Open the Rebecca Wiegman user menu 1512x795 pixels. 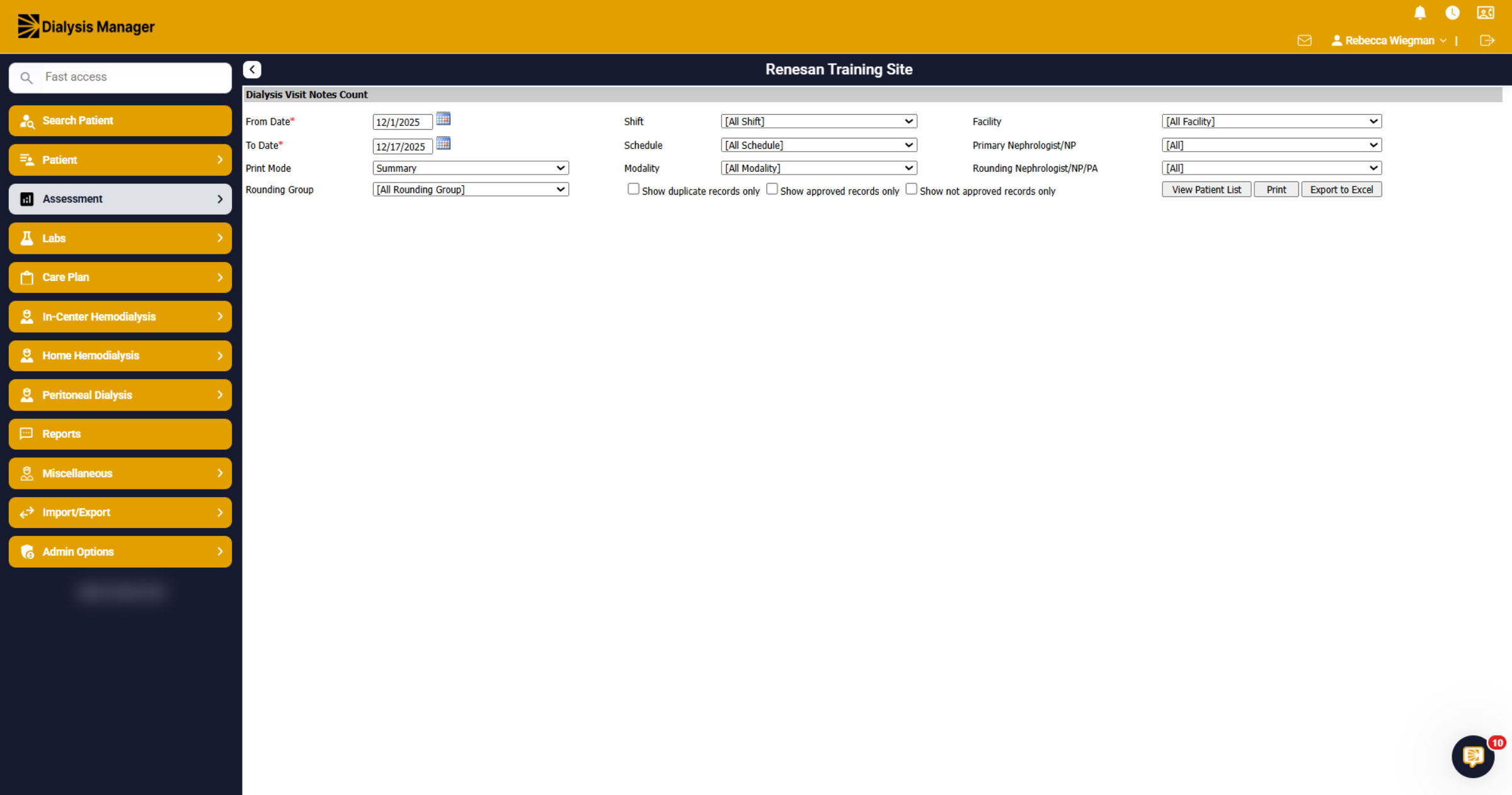pyautogui.click(x=1389, y=40)
